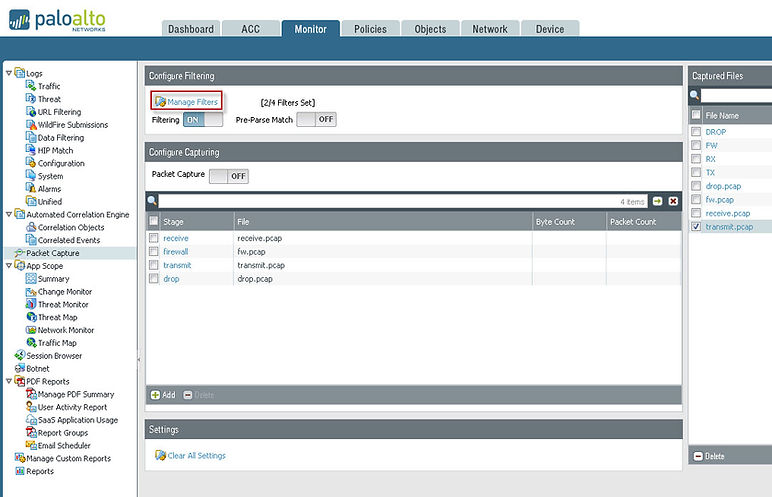Switch to the Network tab
Screen dimensions: 772x497
click(x=490, y=29)
